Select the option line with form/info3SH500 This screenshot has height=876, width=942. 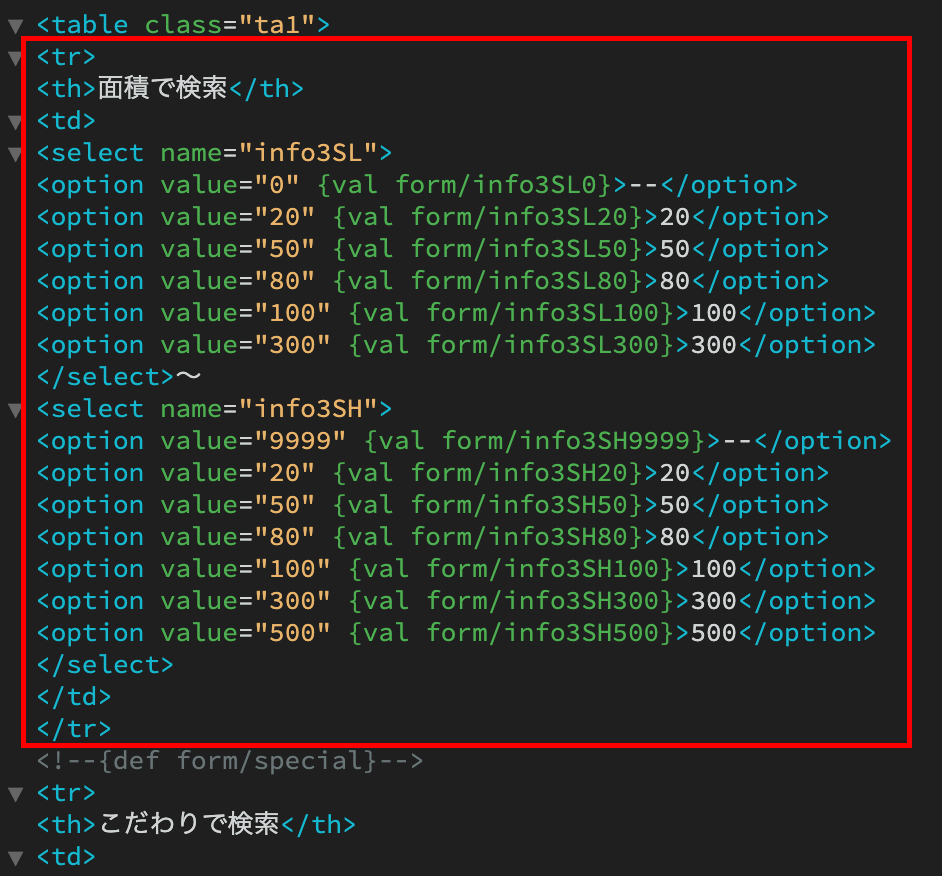[456, 633]
